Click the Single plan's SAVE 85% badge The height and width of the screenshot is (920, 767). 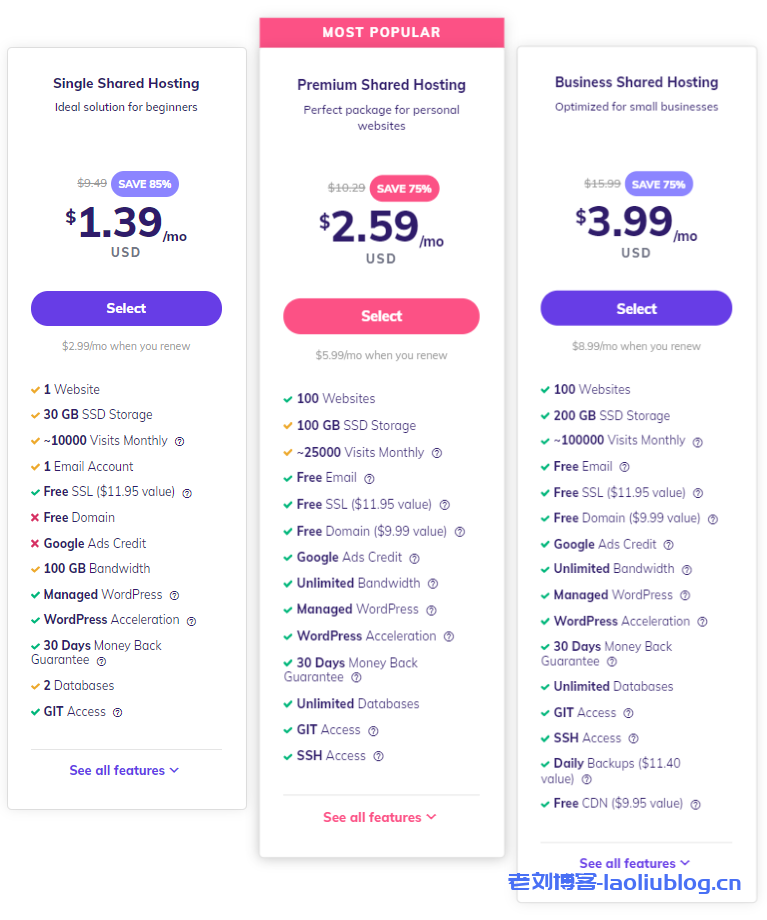click(x=145, y=184)
